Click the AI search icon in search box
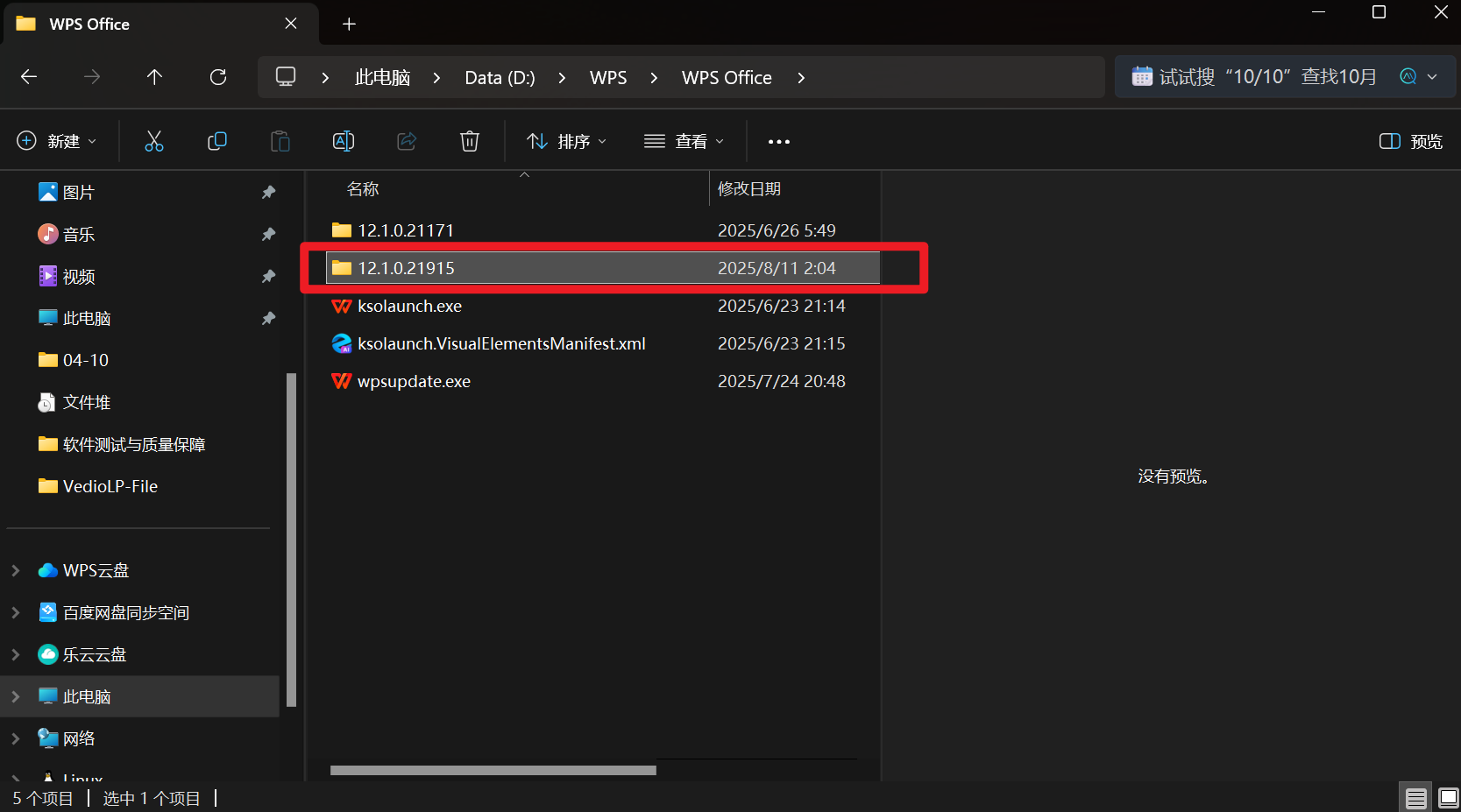Viewport: 1461px width, 812px height. pyautogui.click(x=1408, y=76)
